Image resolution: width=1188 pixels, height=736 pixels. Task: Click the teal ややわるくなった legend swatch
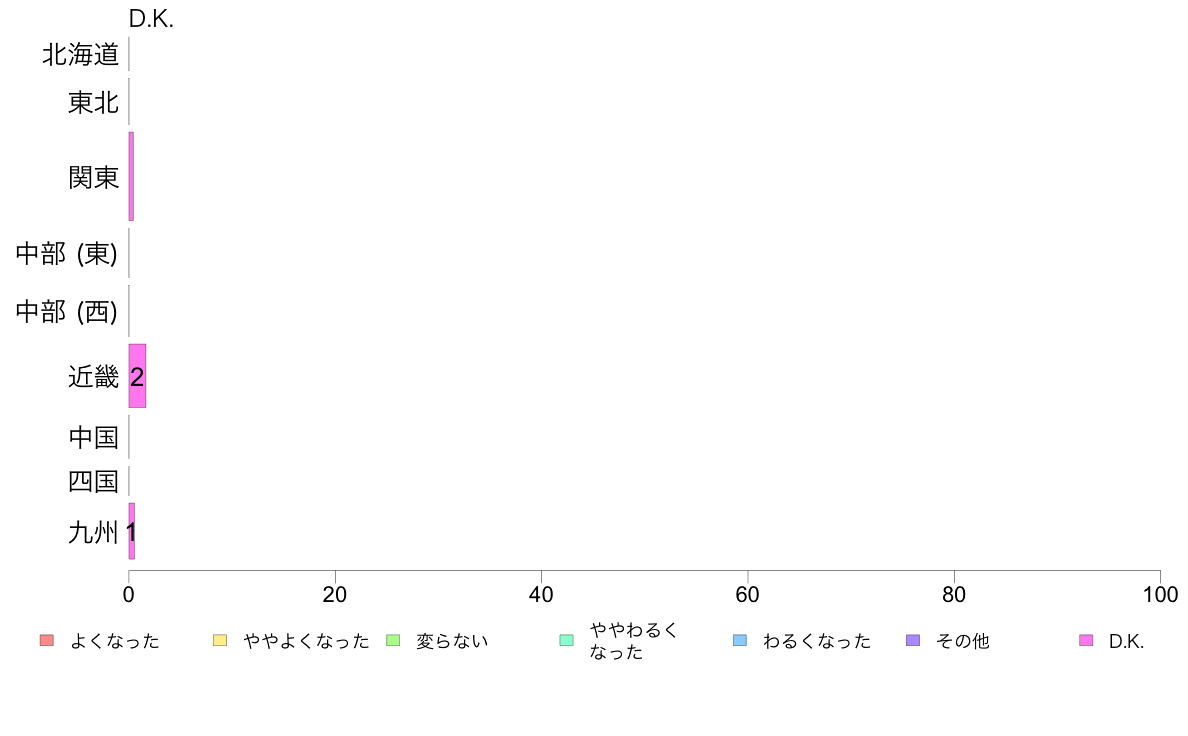click(x=566, y=640)
